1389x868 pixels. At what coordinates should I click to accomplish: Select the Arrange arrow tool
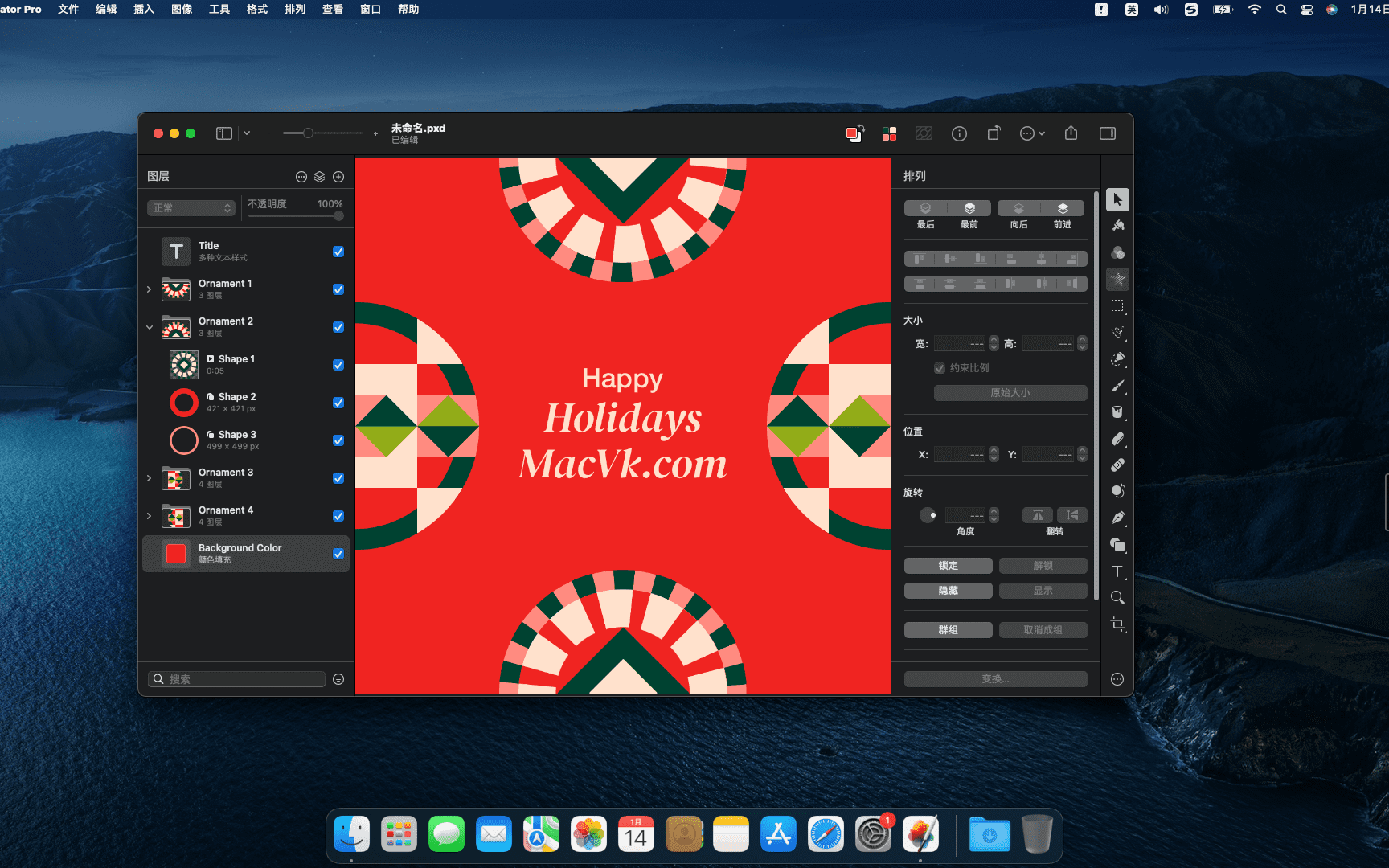click(x=1117, y=199)
